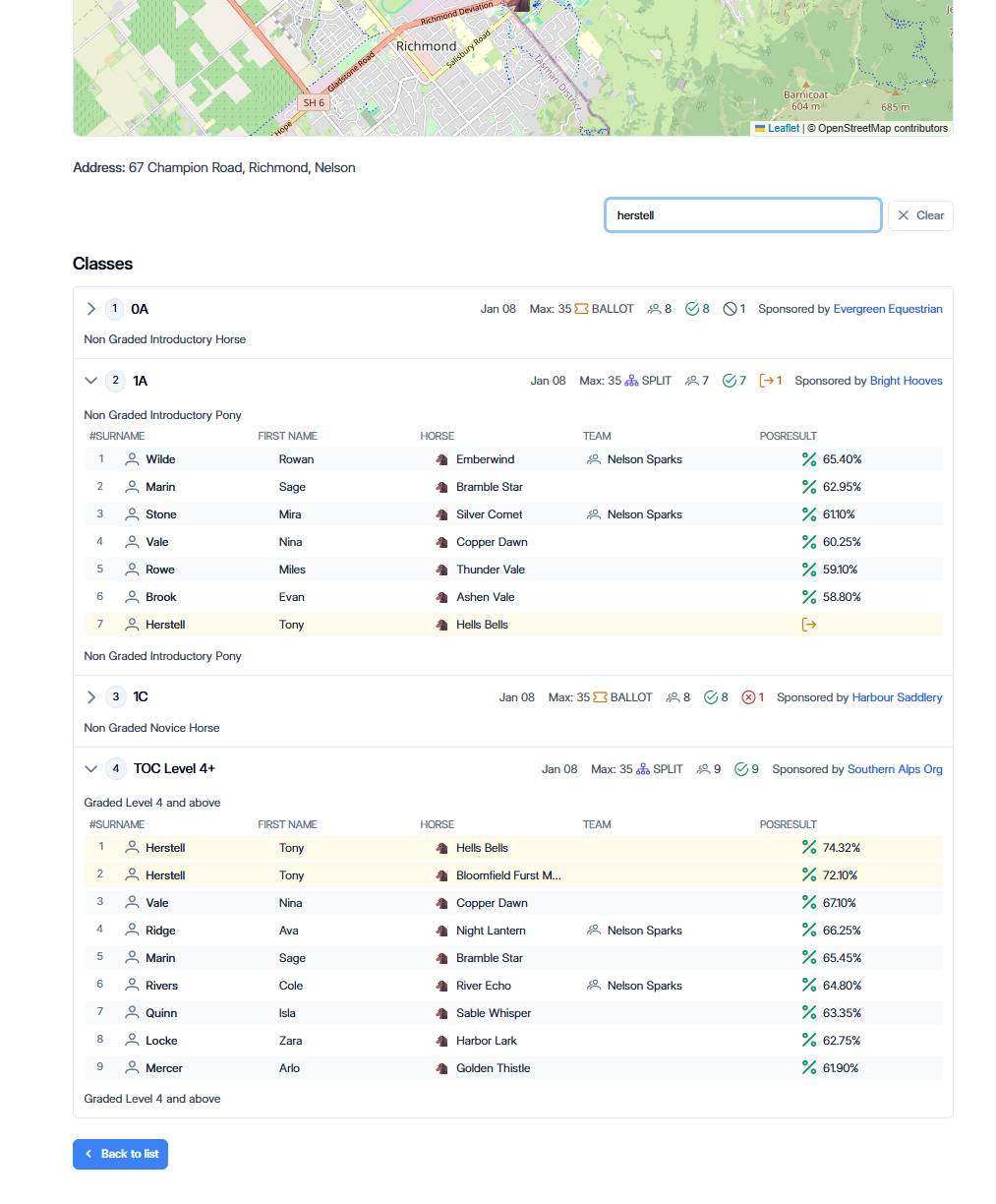The width and height of the screenshot is (996, 1204).
Task: Expand the 1C class row
Action: coord(91,697)
